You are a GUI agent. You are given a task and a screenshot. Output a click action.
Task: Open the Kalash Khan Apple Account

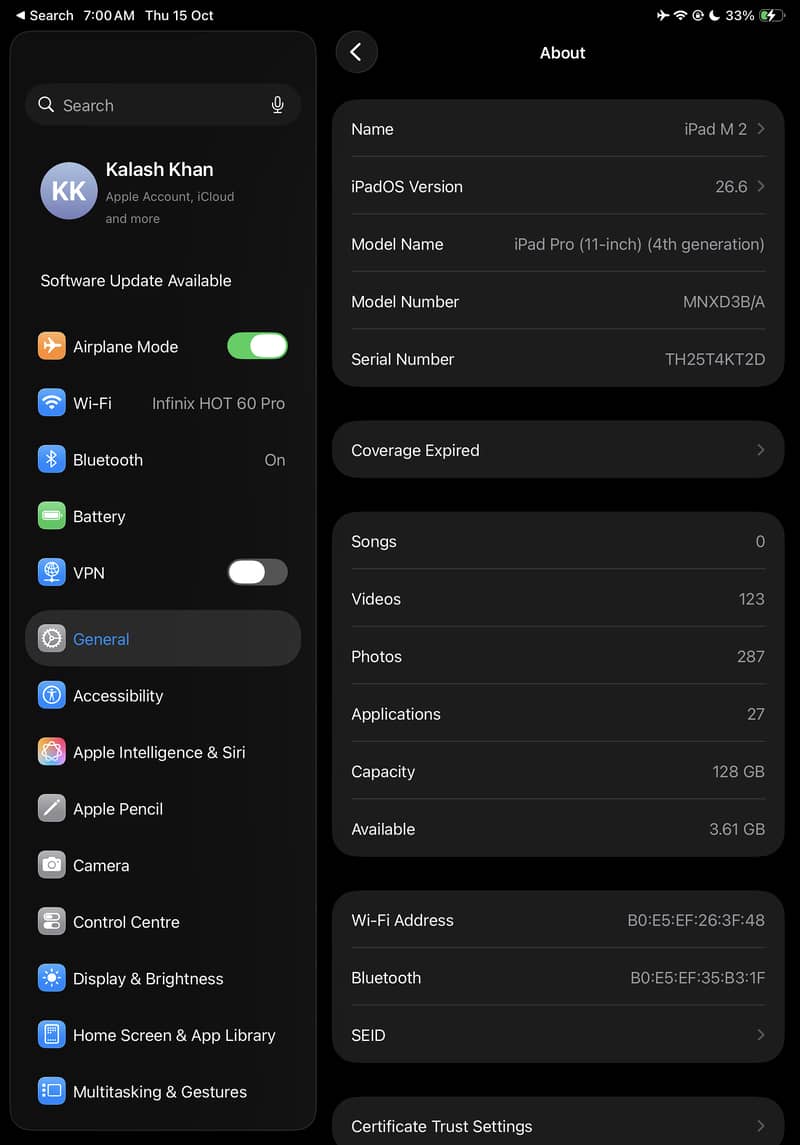point(162,191)
